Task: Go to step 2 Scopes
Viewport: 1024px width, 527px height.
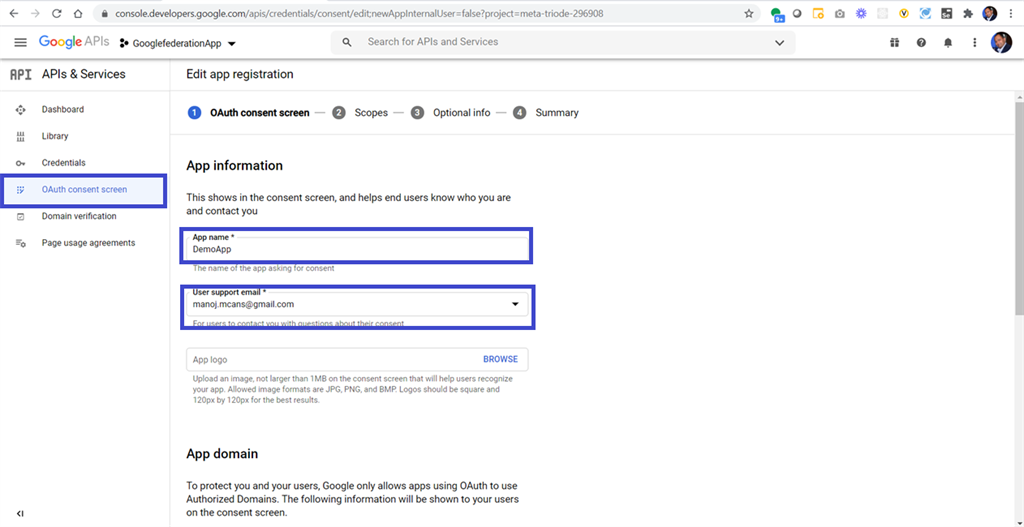Action: (x=360, y=112)
